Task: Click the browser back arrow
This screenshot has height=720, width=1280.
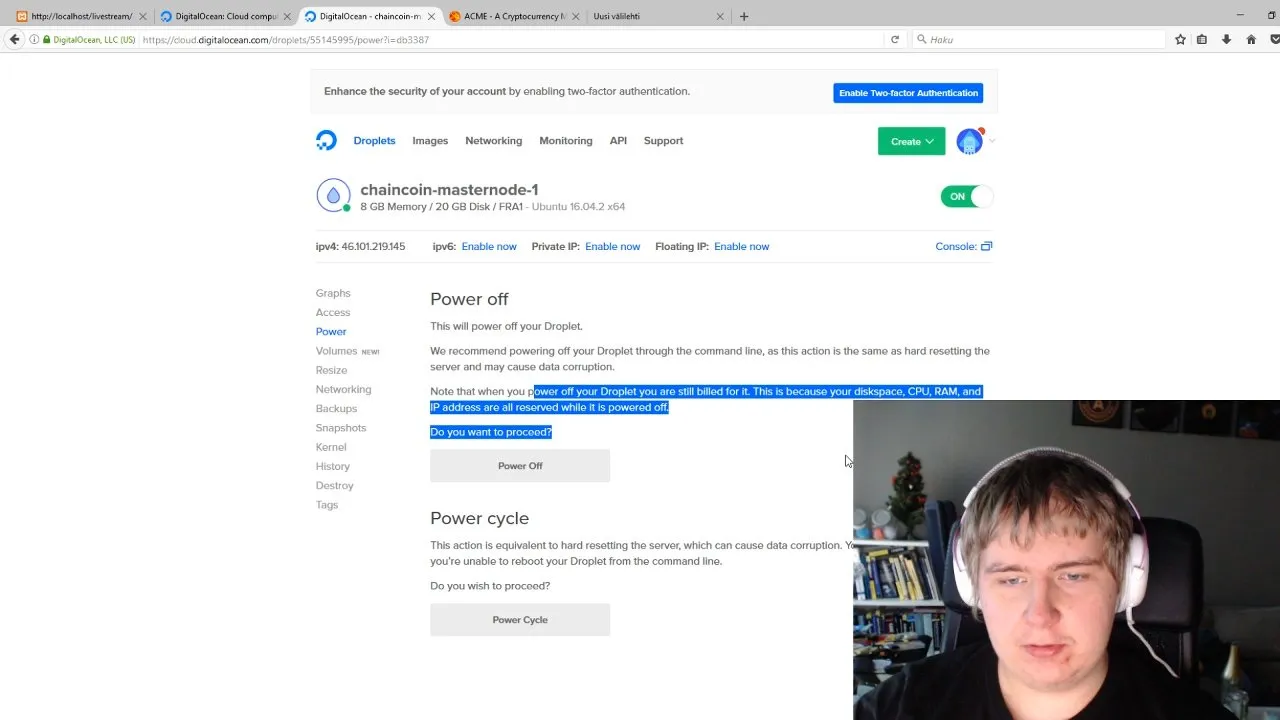Action: pyautogui.click(x=14, y=39)
